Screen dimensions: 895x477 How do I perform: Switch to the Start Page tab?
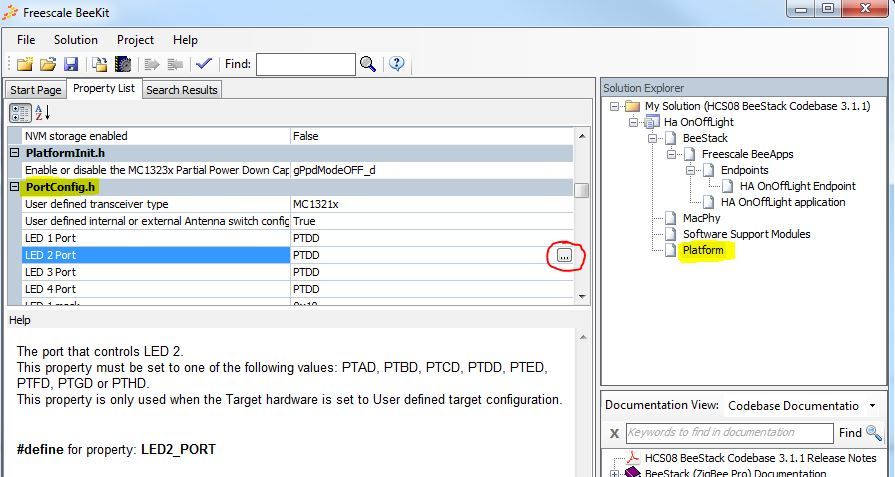pos(35,90)
